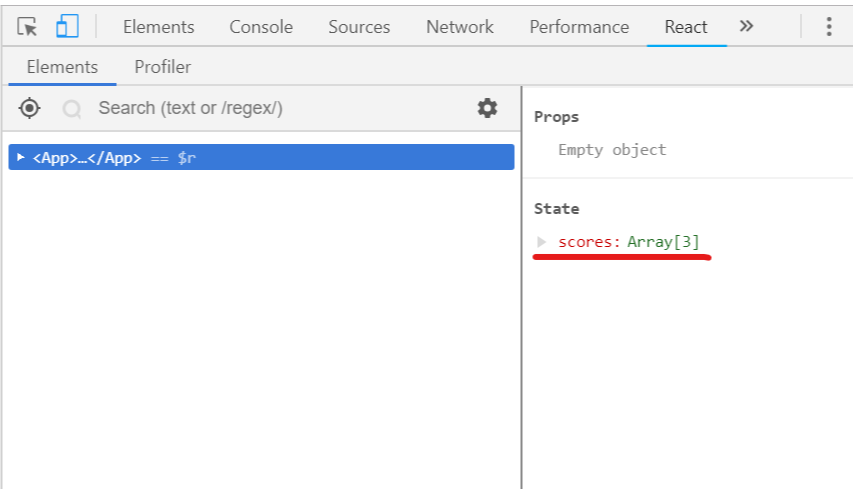Select the top-level Elements tab
Image resolution: width=853 pixels, height=489 pixels.
[158, 27]
